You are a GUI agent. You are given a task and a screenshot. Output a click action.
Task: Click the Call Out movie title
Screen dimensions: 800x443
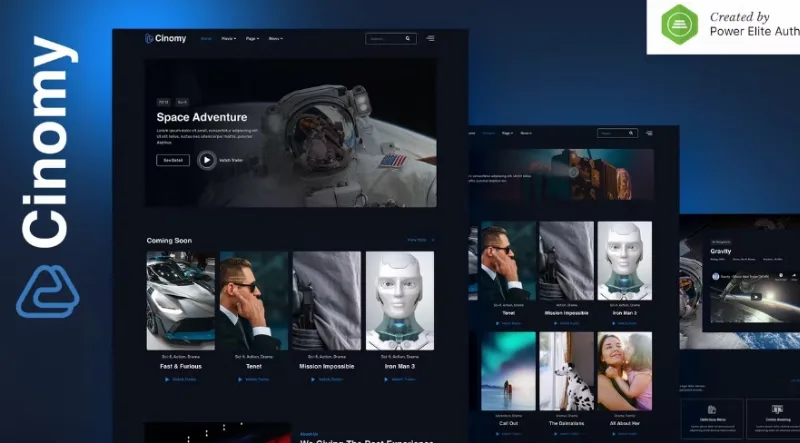pyautogui.click(x=508, y=424)
